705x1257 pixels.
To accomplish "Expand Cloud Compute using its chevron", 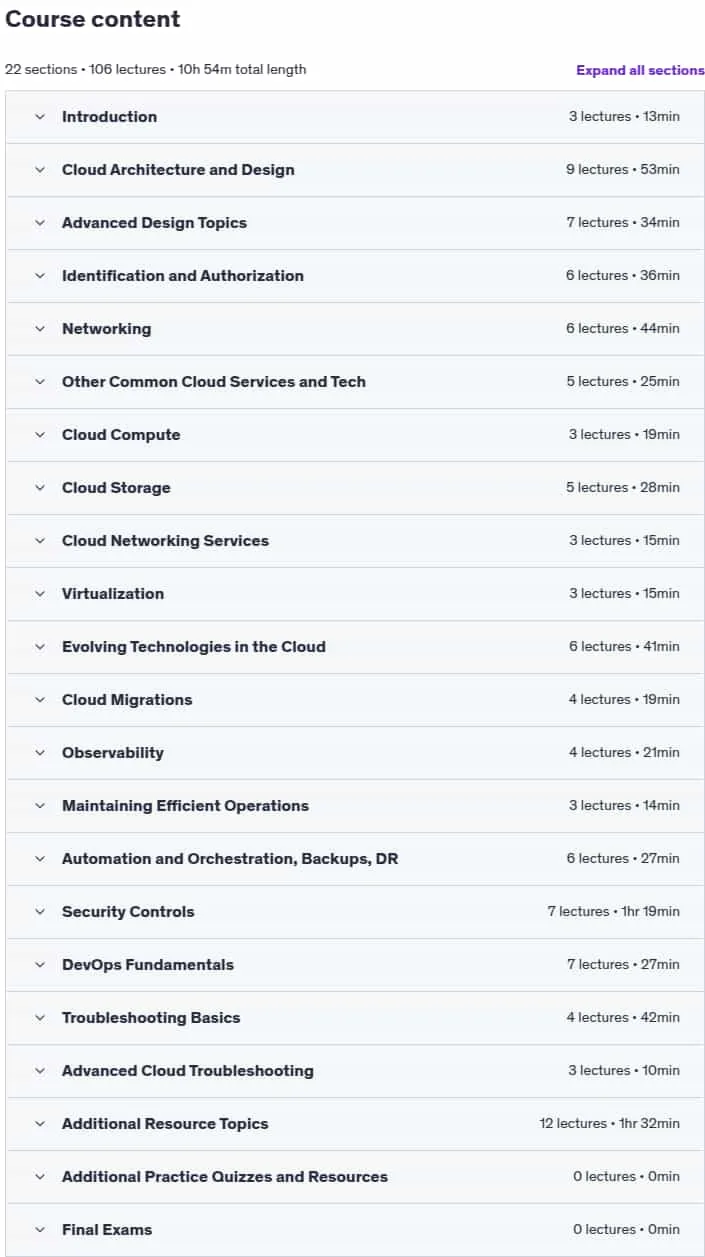I will tap(40, 435).
